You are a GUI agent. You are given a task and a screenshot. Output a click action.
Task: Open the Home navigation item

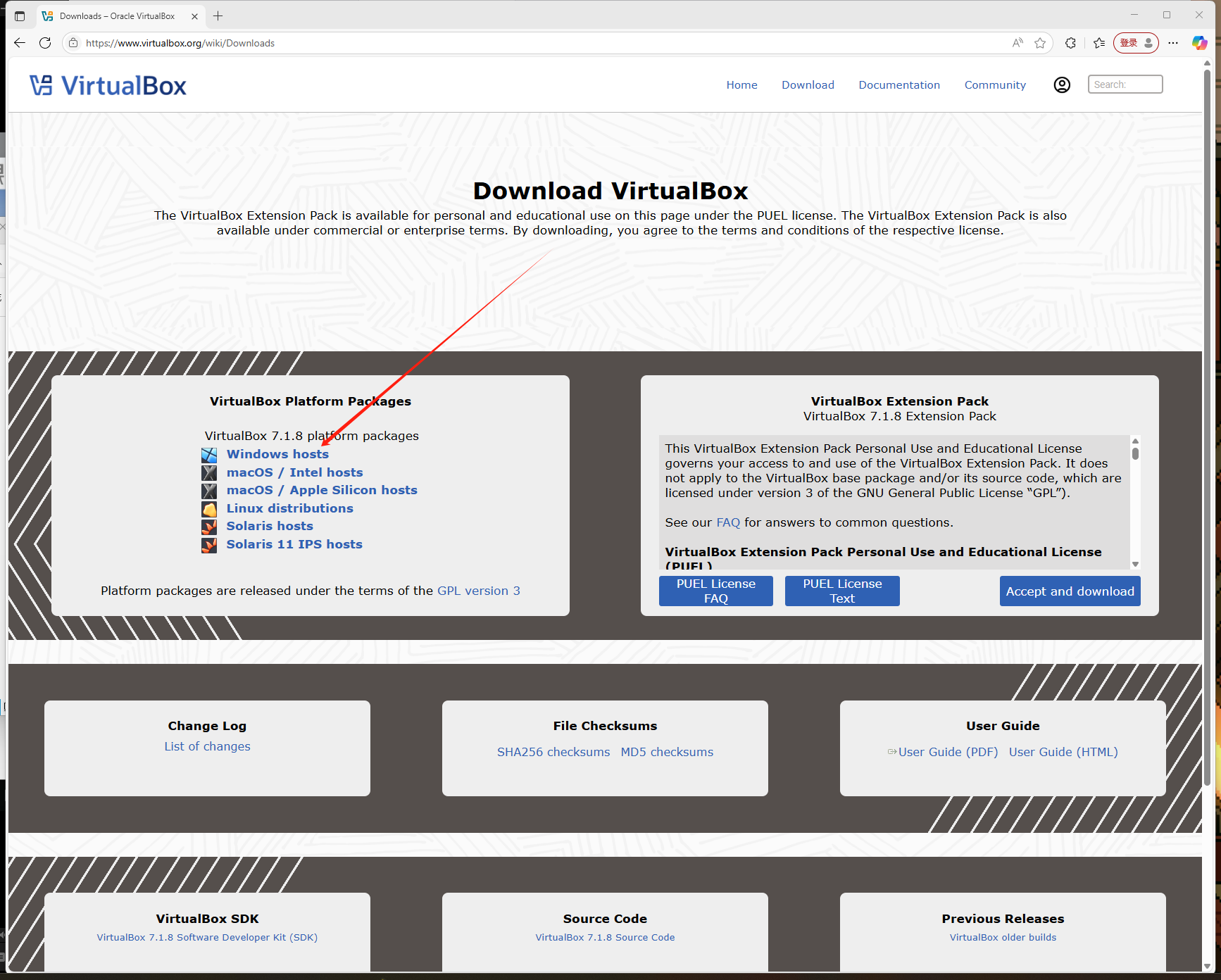point(741,85)
